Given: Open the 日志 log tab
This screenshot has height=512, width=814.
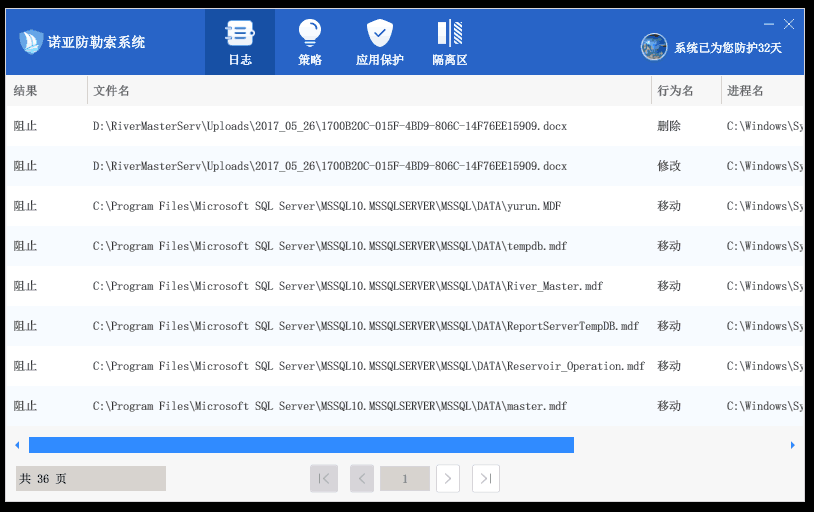Looking at the screenshot, I should (x=240, y=42).
